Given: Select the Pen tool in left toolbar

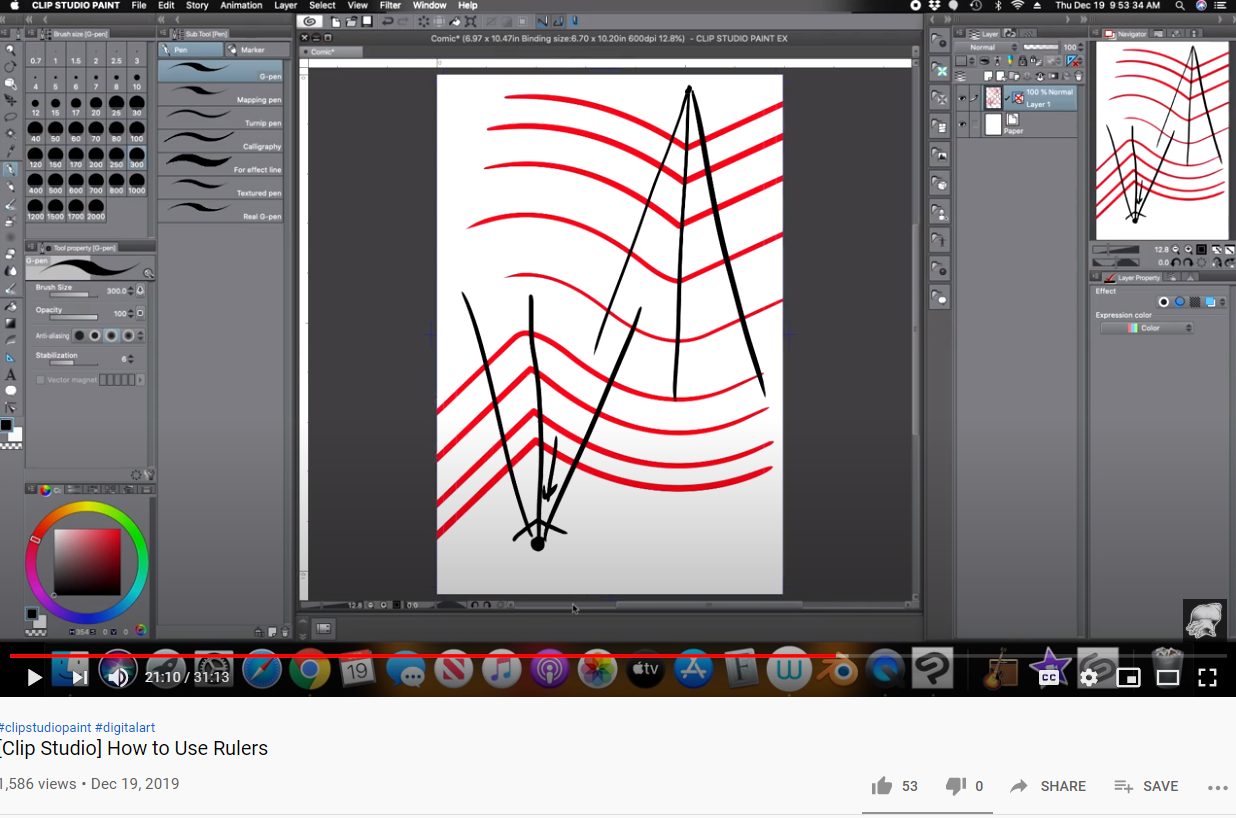Looking at the screenshot, I should click(x=10, y=169).
